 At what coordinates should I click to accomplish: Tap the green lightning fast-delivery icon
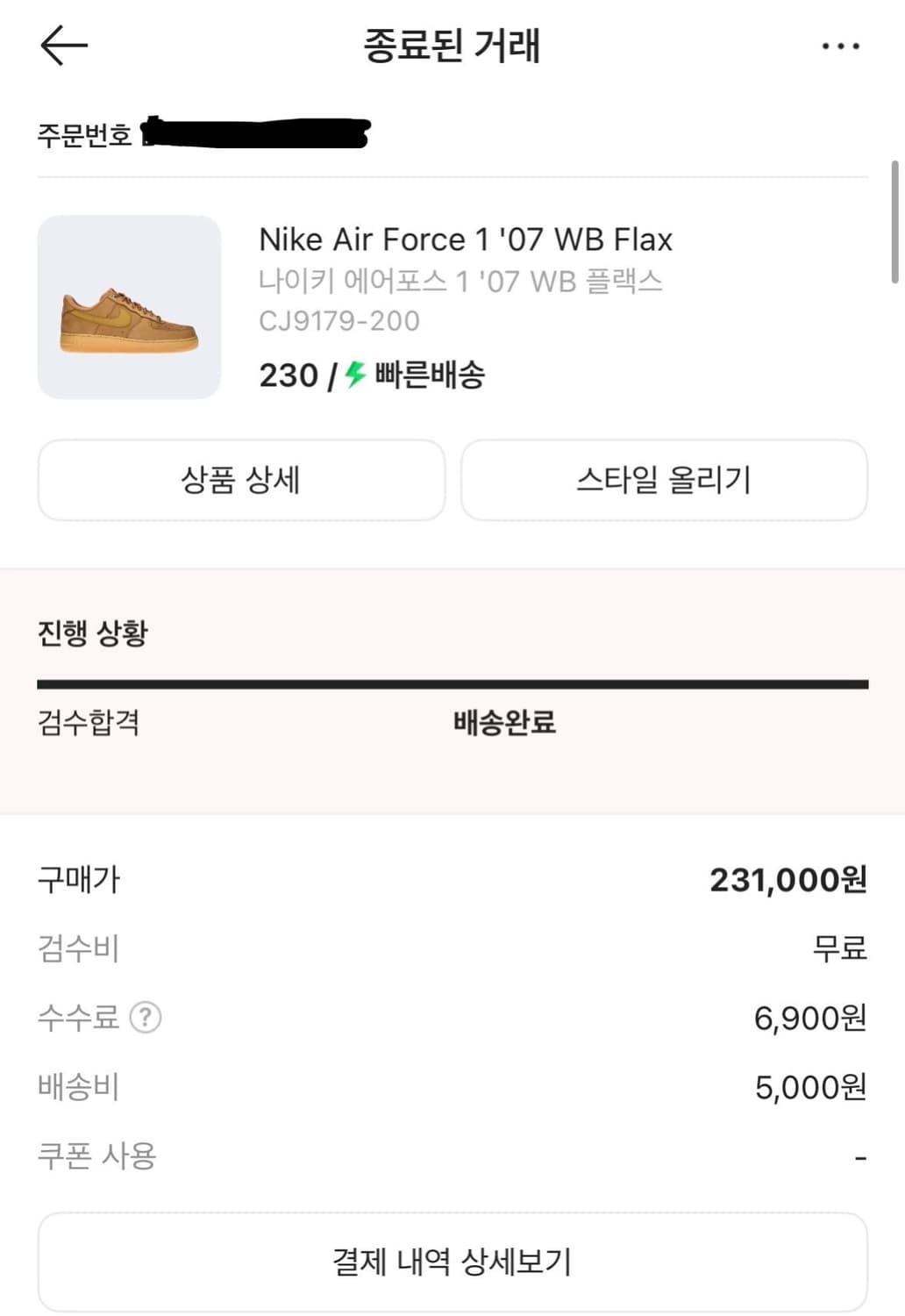(354, 375)
